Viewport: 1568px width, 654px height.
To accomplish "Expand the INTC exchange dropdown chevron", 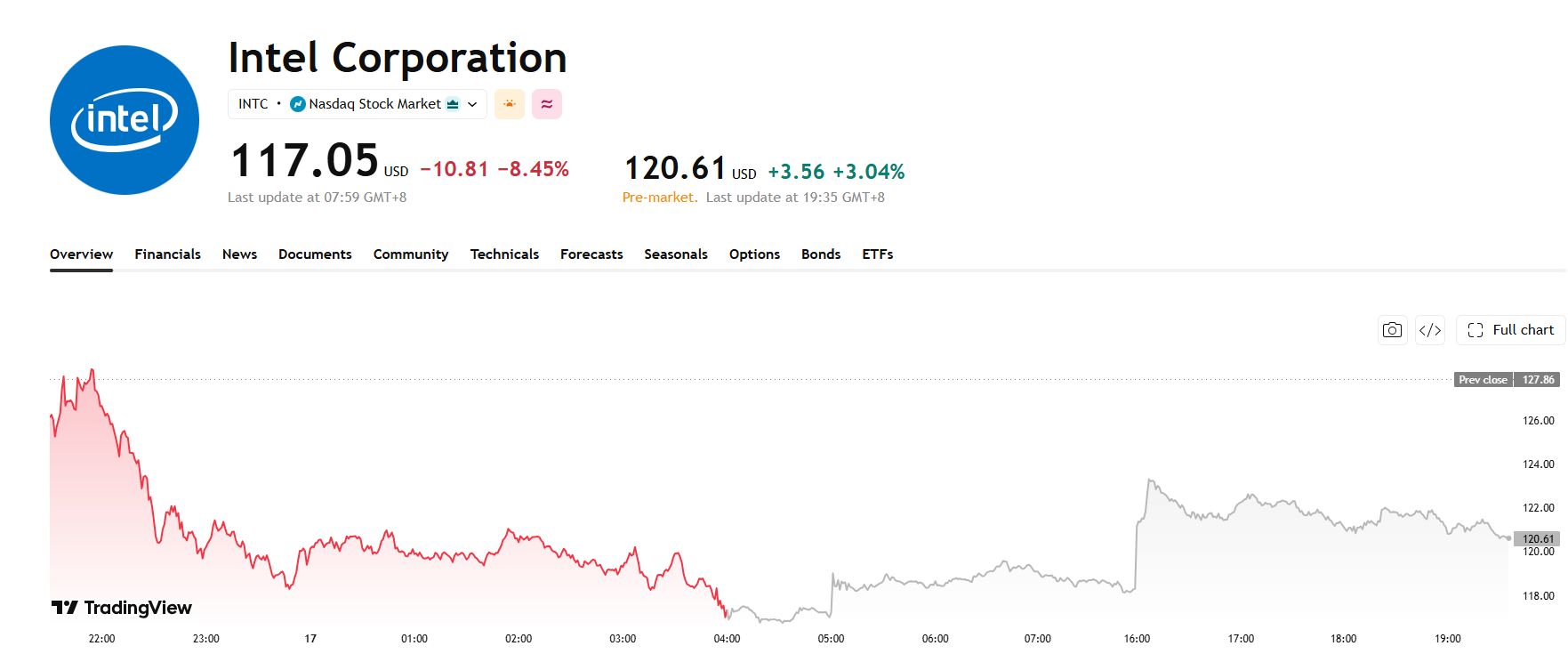I will [x=472, y=104].
